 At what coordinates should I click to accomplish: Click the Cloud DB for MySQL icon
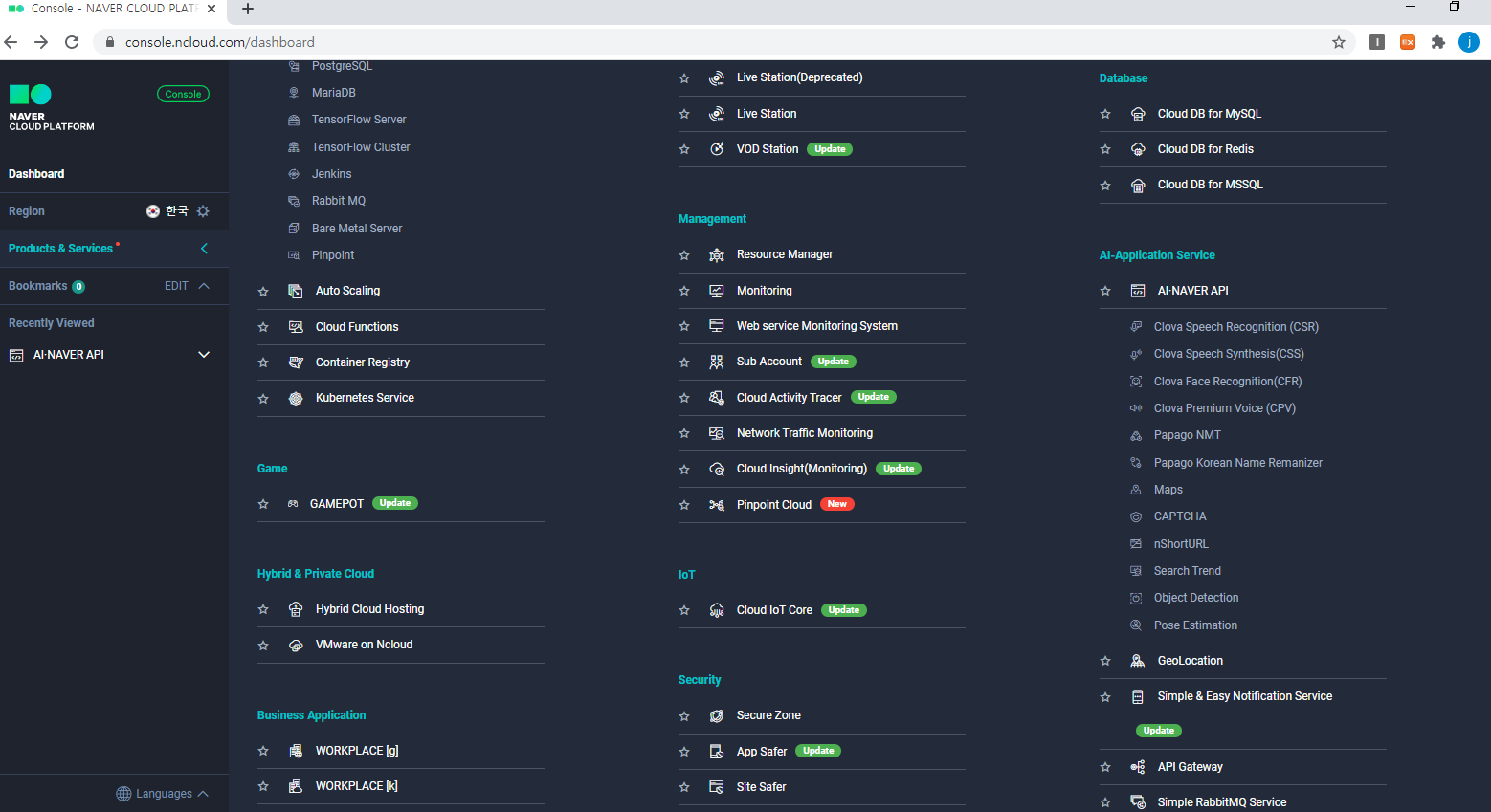click(x=1138, y=114)
